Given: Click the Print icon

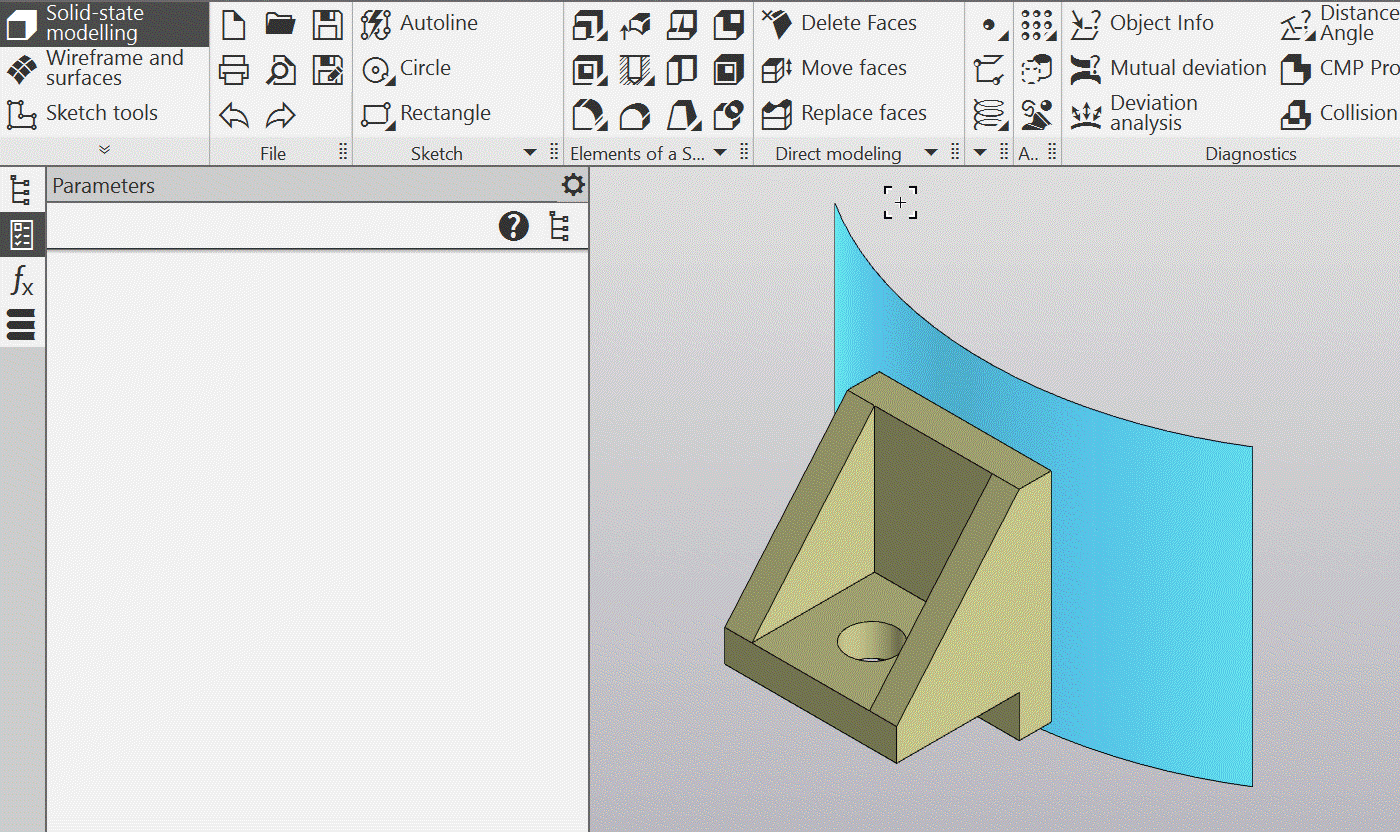Looking at the screenshot, I should coord(233,70).
